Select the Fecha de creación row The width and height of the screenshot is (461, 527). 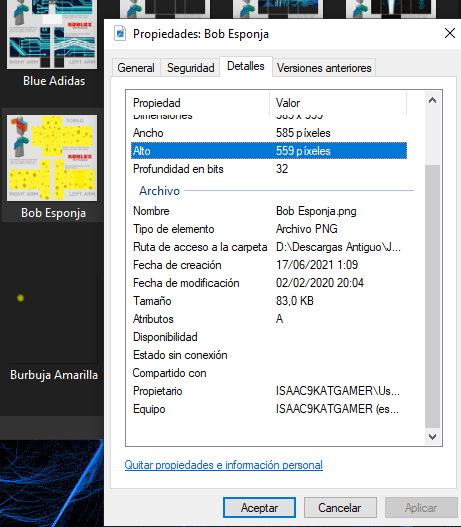pyautogui.click(x=269, y=265)
